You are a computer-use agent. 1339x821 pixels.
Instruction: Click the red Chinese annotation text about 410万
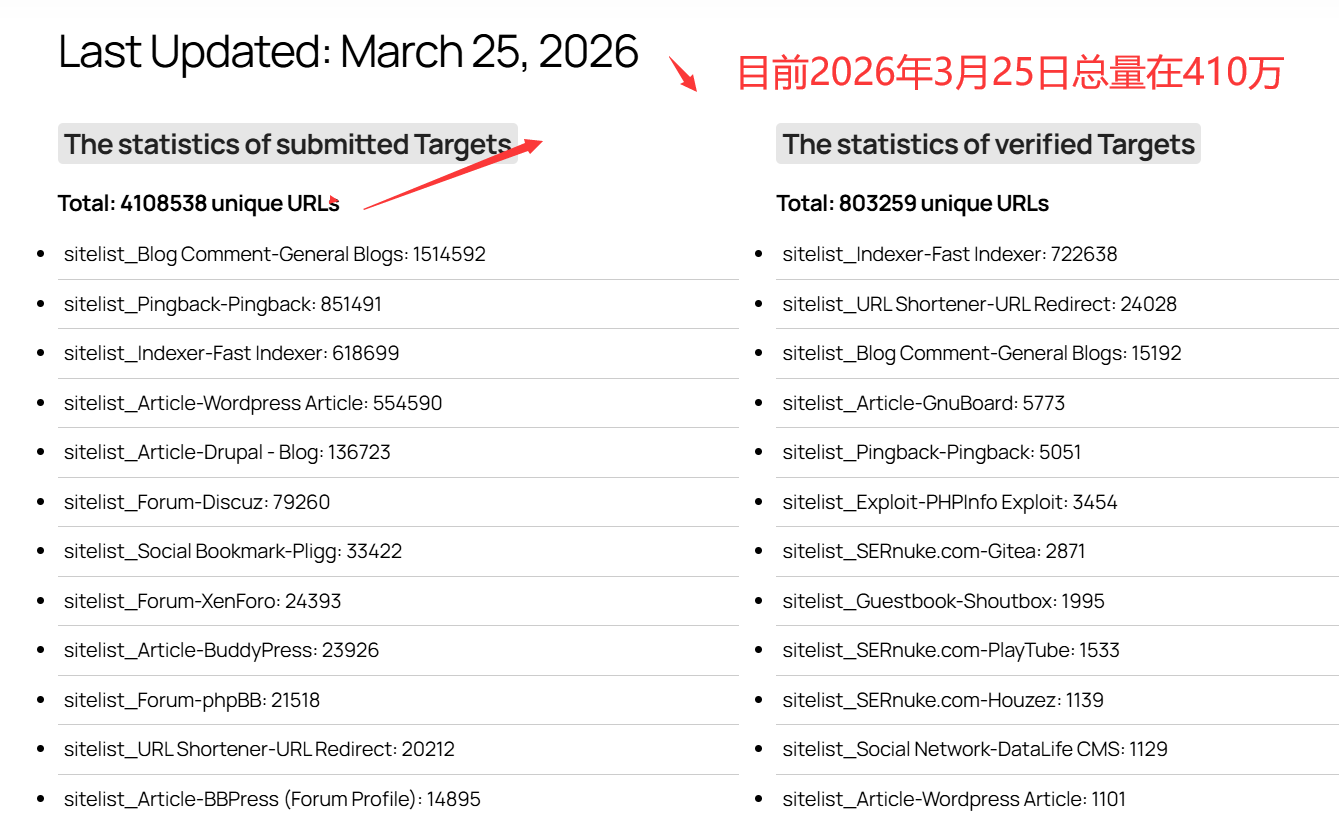pyautogui.click(x=1009, y=73)
